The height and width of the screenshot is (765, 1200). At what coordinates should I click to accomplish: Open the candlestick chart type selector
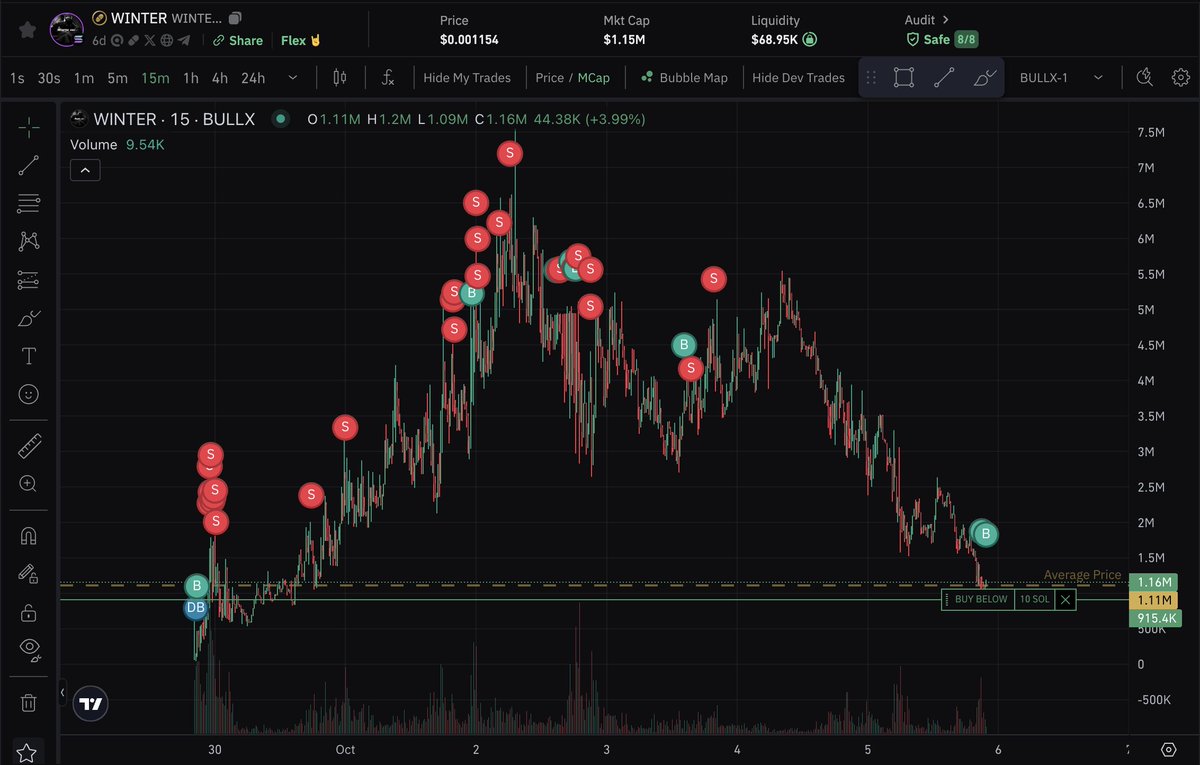[x=339, y=77]
